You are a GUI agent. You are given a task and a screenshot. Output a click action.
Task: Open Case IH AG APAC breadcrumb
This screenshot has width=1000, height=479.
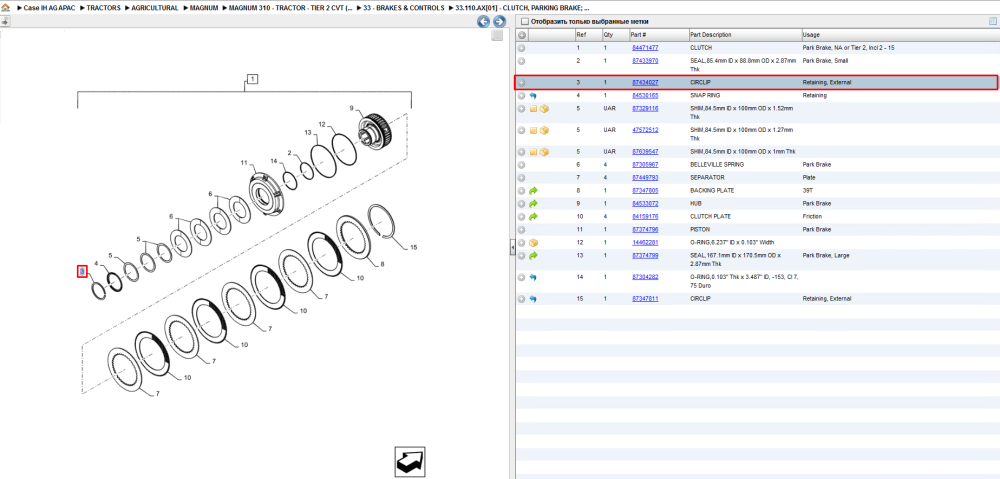click(x=48, y=8)
